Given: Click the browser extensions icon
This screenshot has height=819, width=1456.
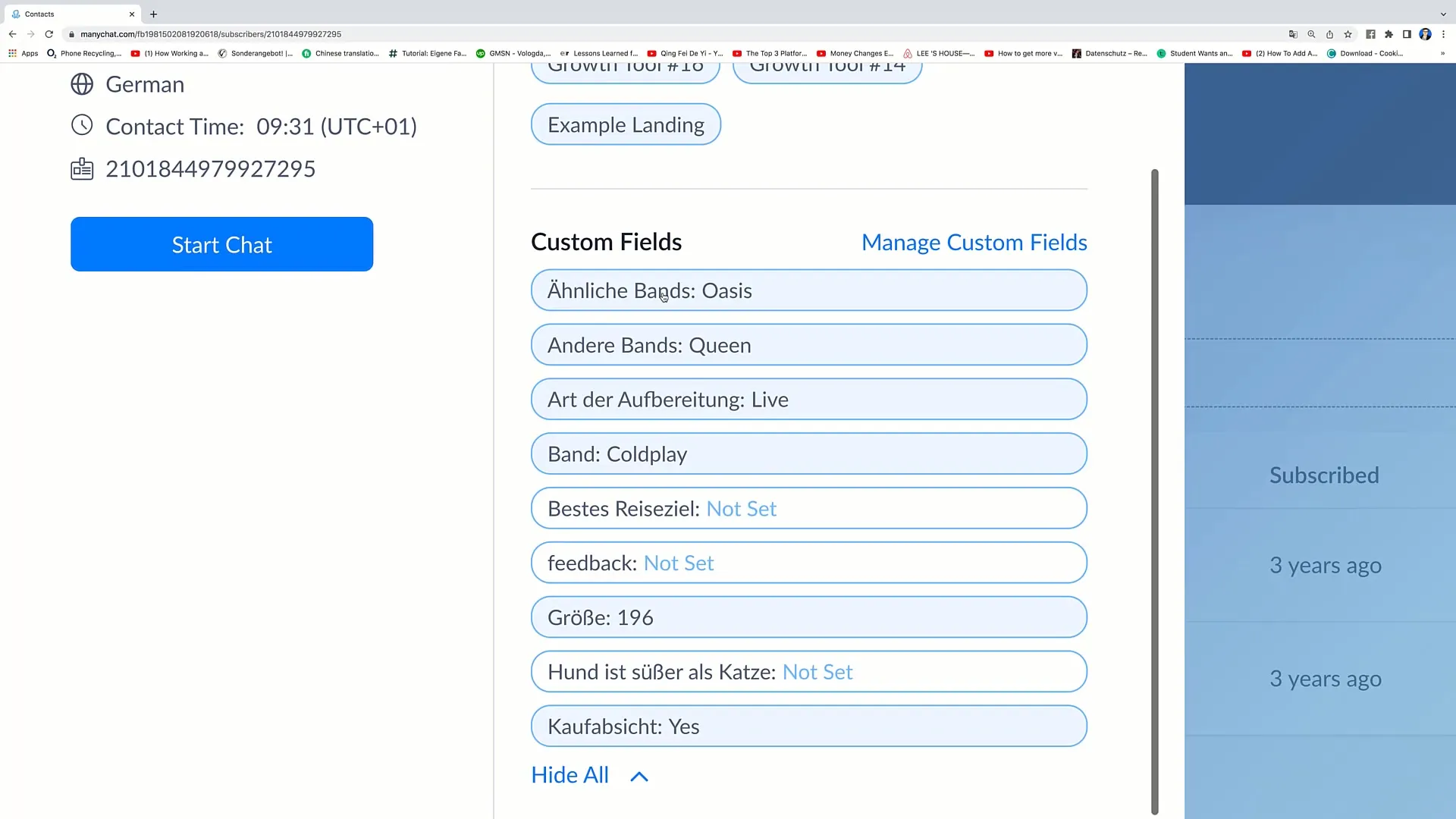Looking at the screenshot, I should click(1392, 34).
